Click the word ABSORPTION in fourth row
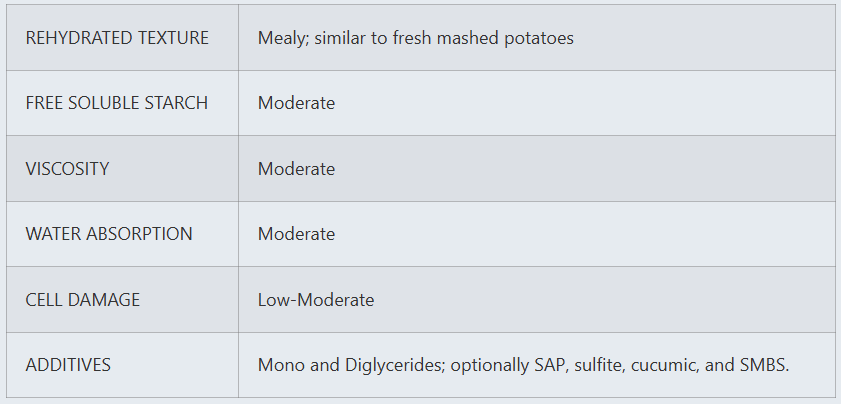Image resolution: width=841 pixels, height=404 pixels. coord(140,234)
